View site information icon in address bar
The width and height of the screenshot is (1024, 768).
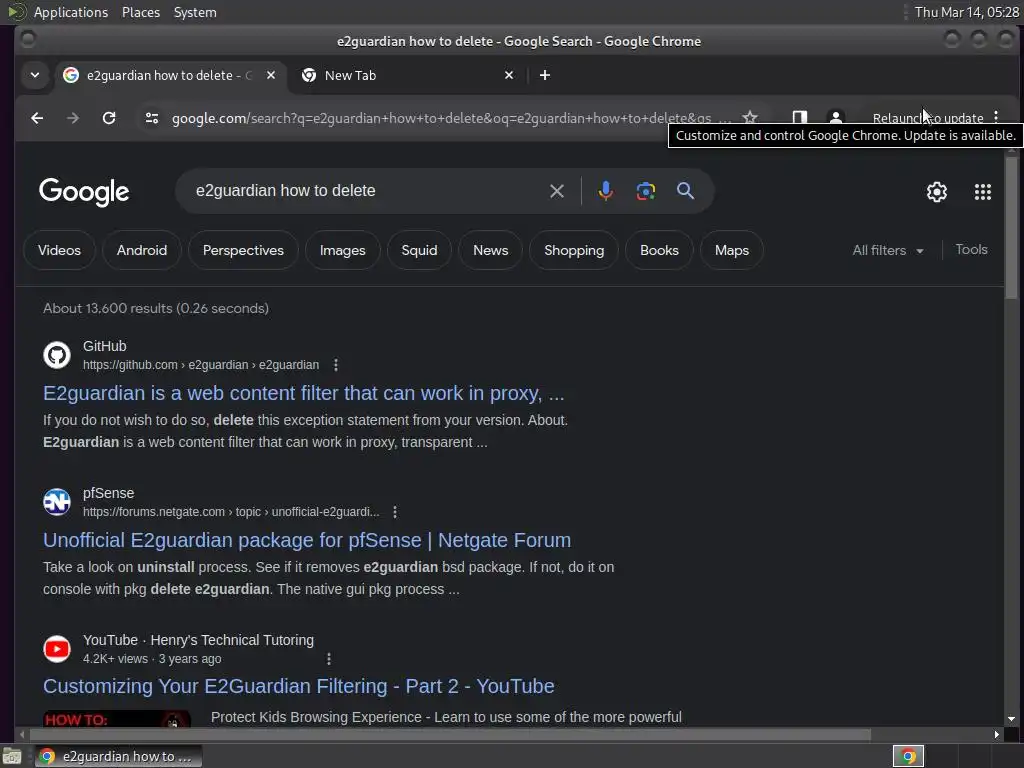152,118
